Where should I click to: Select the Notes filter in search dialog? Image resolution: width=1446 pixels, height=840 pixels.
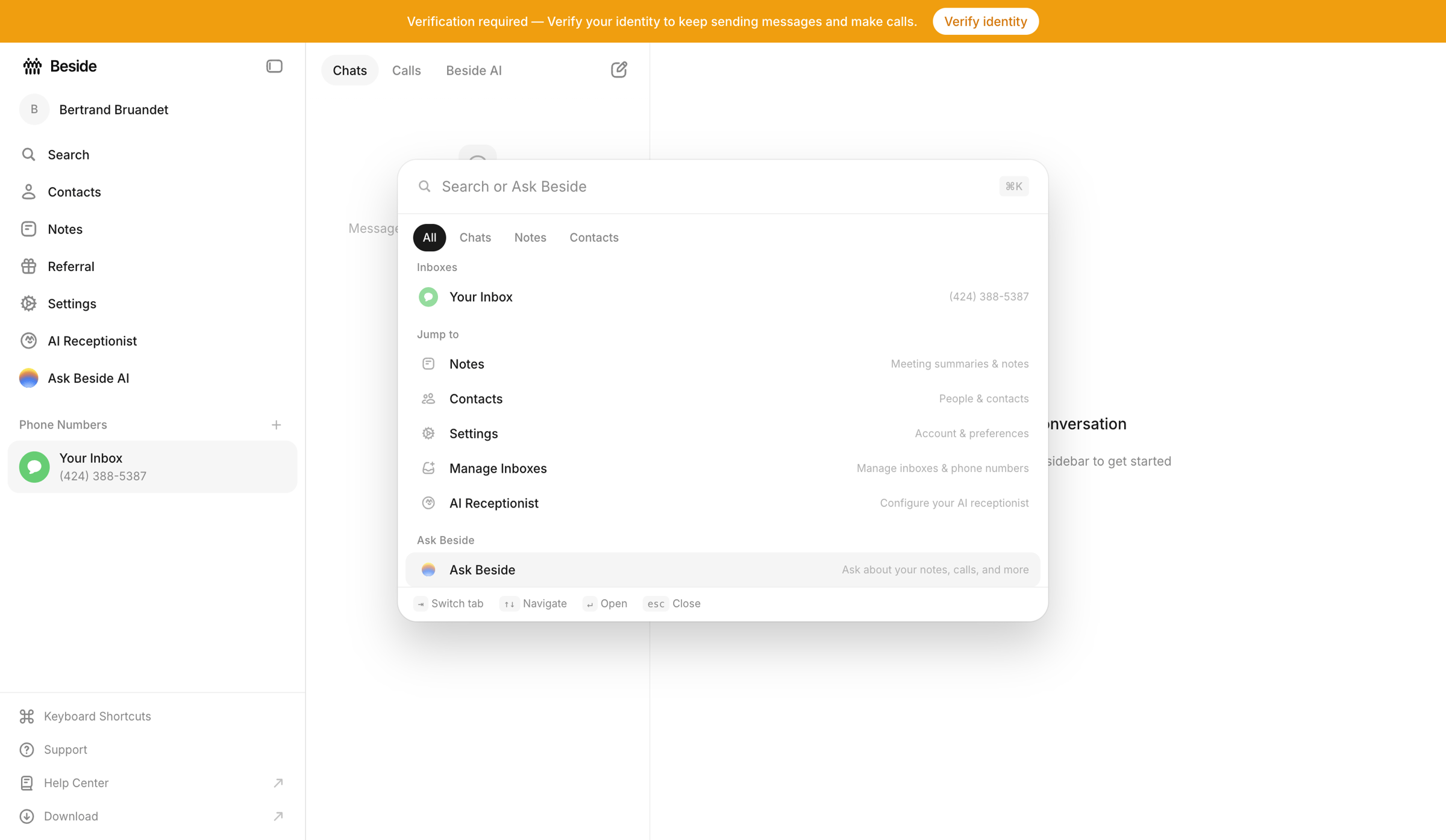[x=530, y=238]
